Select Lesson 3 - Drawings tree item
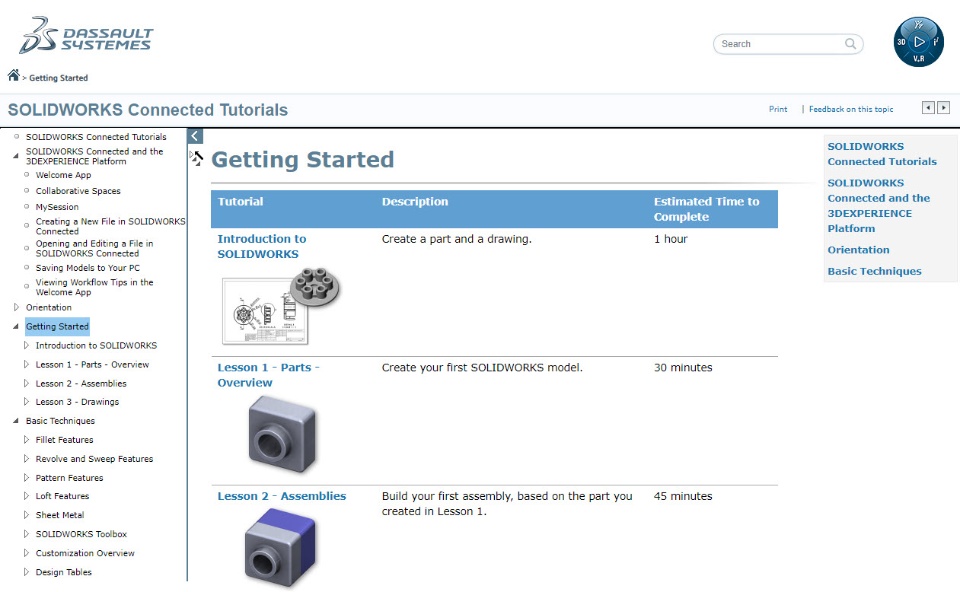Image resolution: width=960 pixels, height=592 pixels. (x=77, y=402)
